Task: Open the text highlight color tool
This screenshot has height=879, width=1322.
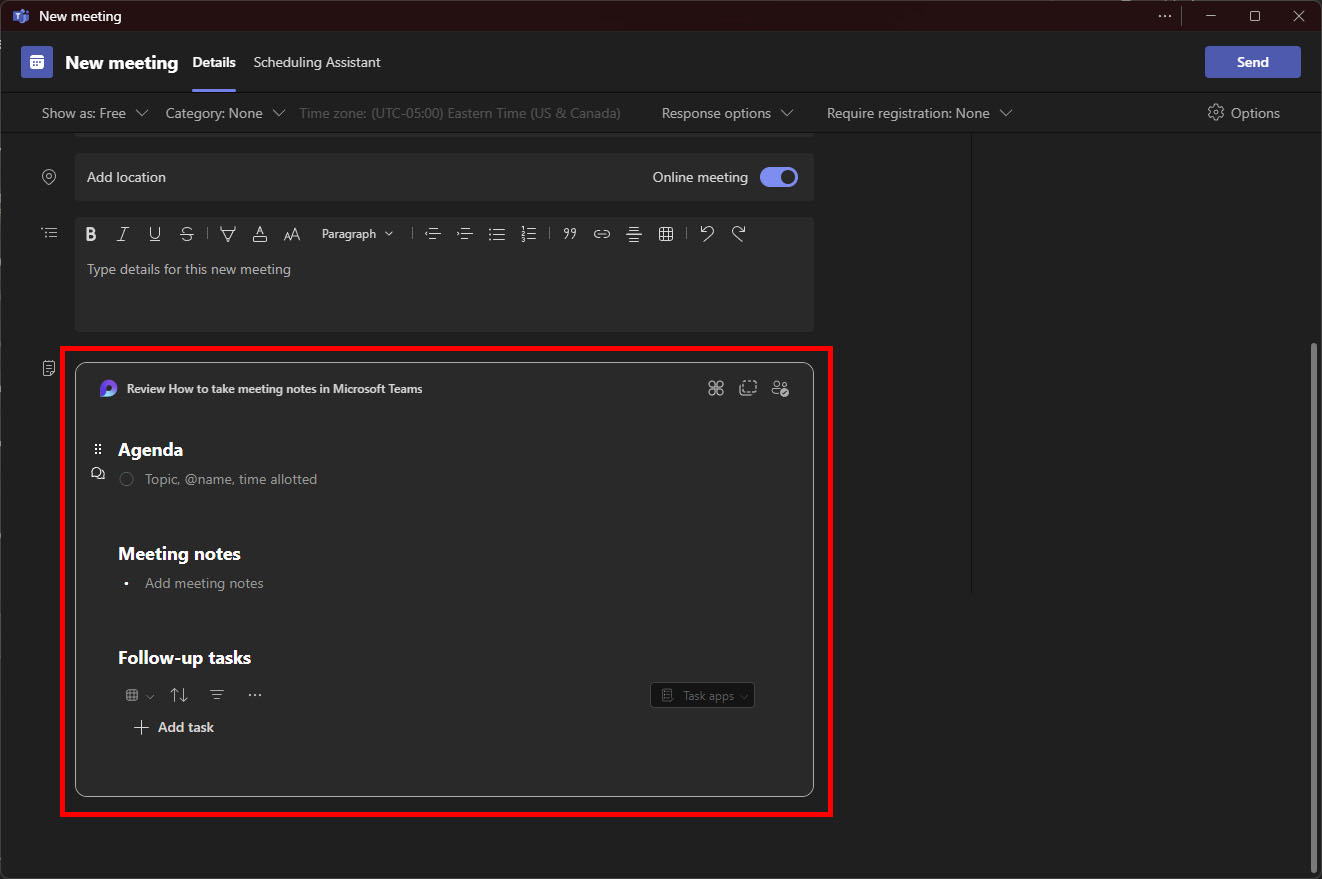Action: tap(228, 234)
